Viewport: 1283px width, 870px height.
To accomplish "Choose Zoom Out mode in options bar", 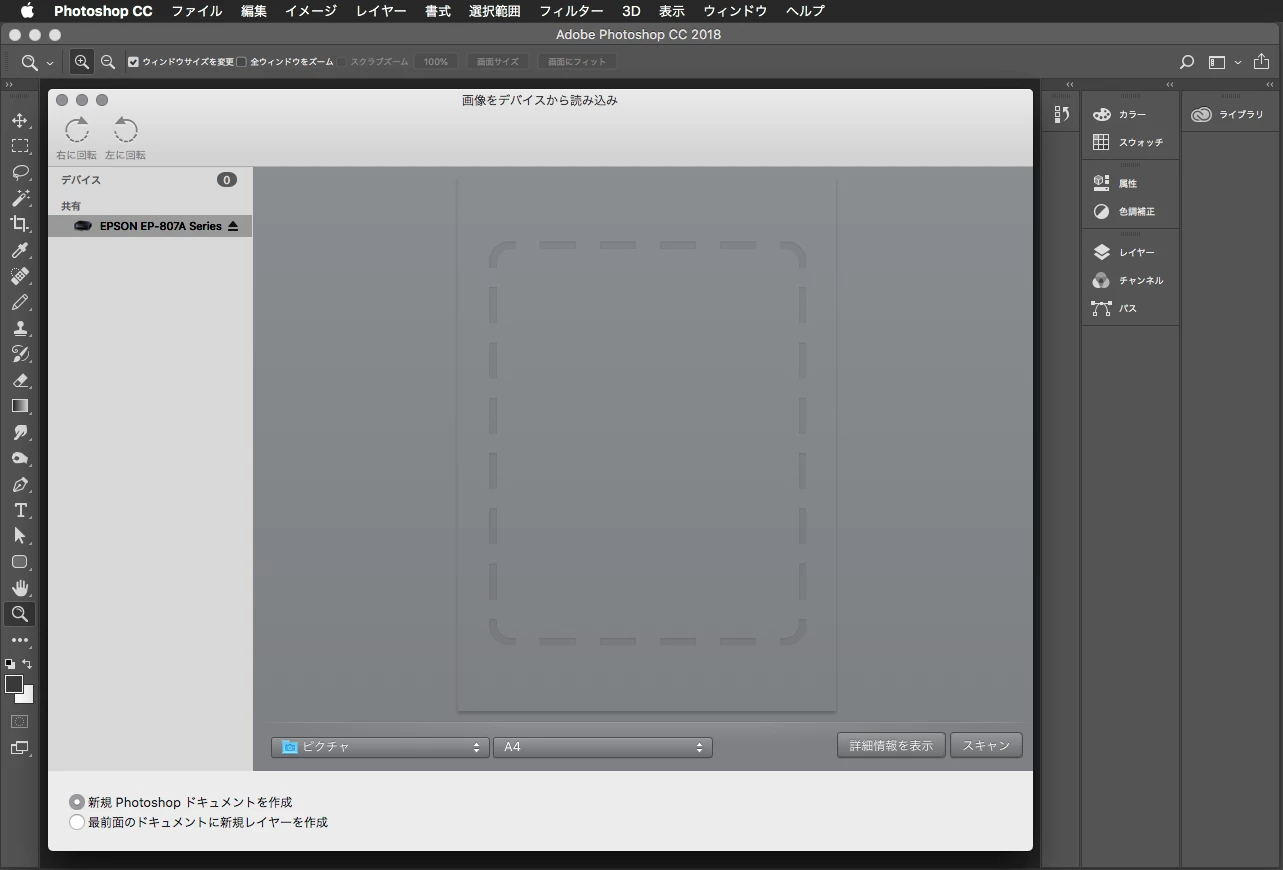I will coord(108,62).
